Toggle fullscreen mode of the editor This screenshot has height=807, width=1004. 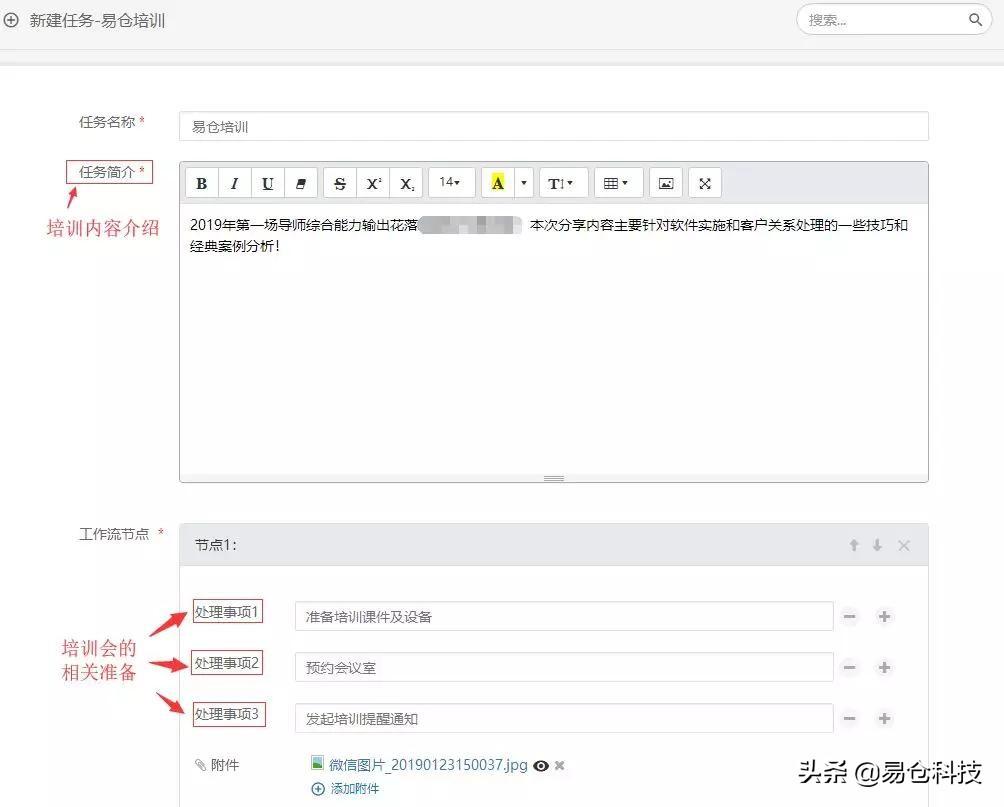click(704, 182)
